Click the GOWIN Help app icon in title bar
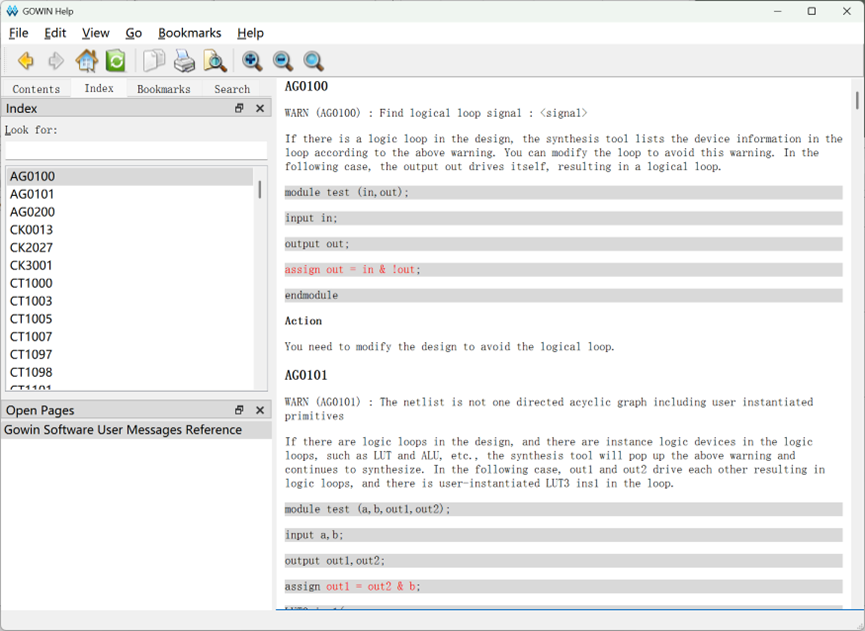The height and width of the screenshot is (631, 865). pyautogui.click(x=12, y=11)
